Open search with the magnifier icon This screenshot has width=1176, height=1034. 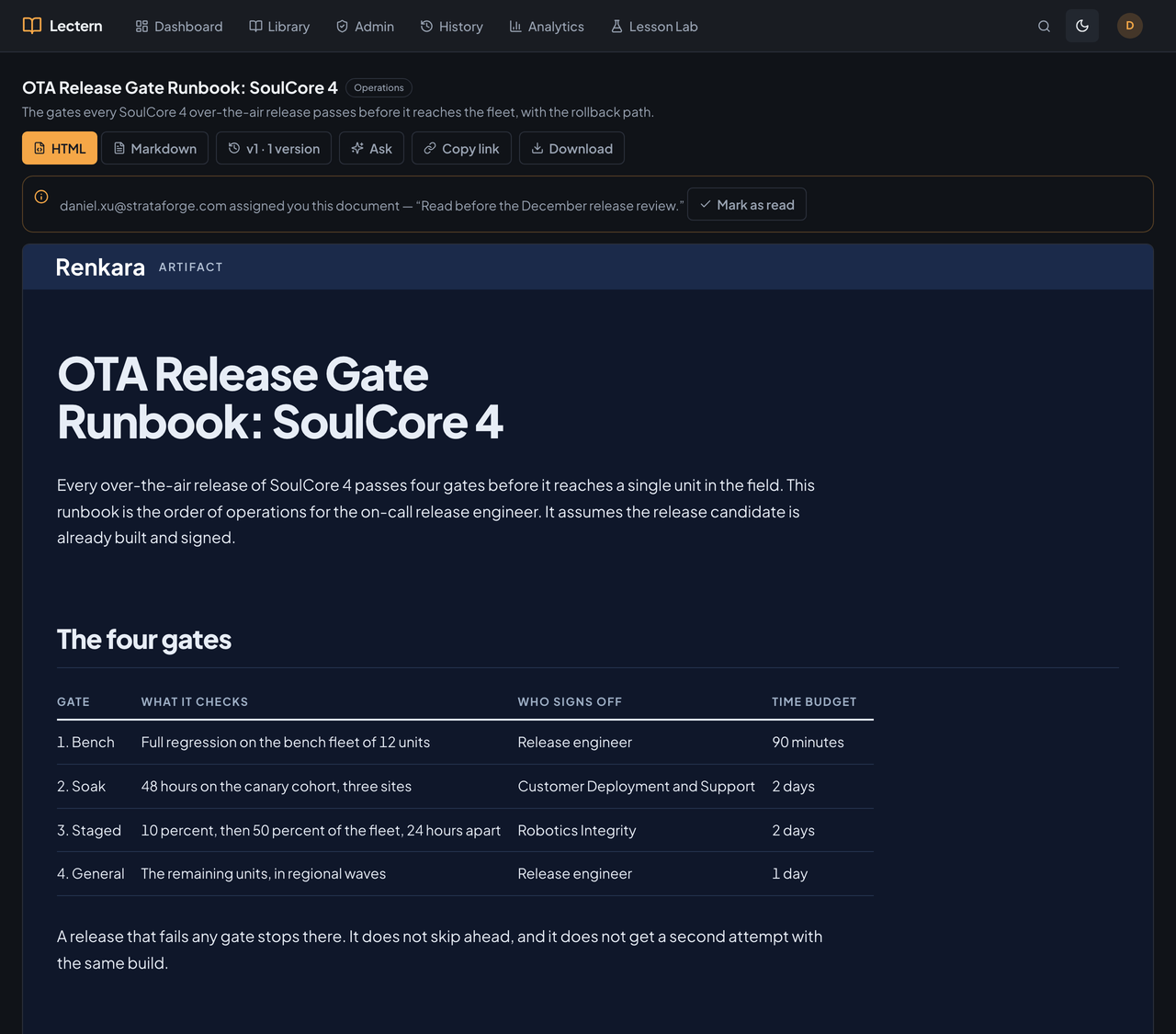1044,26
